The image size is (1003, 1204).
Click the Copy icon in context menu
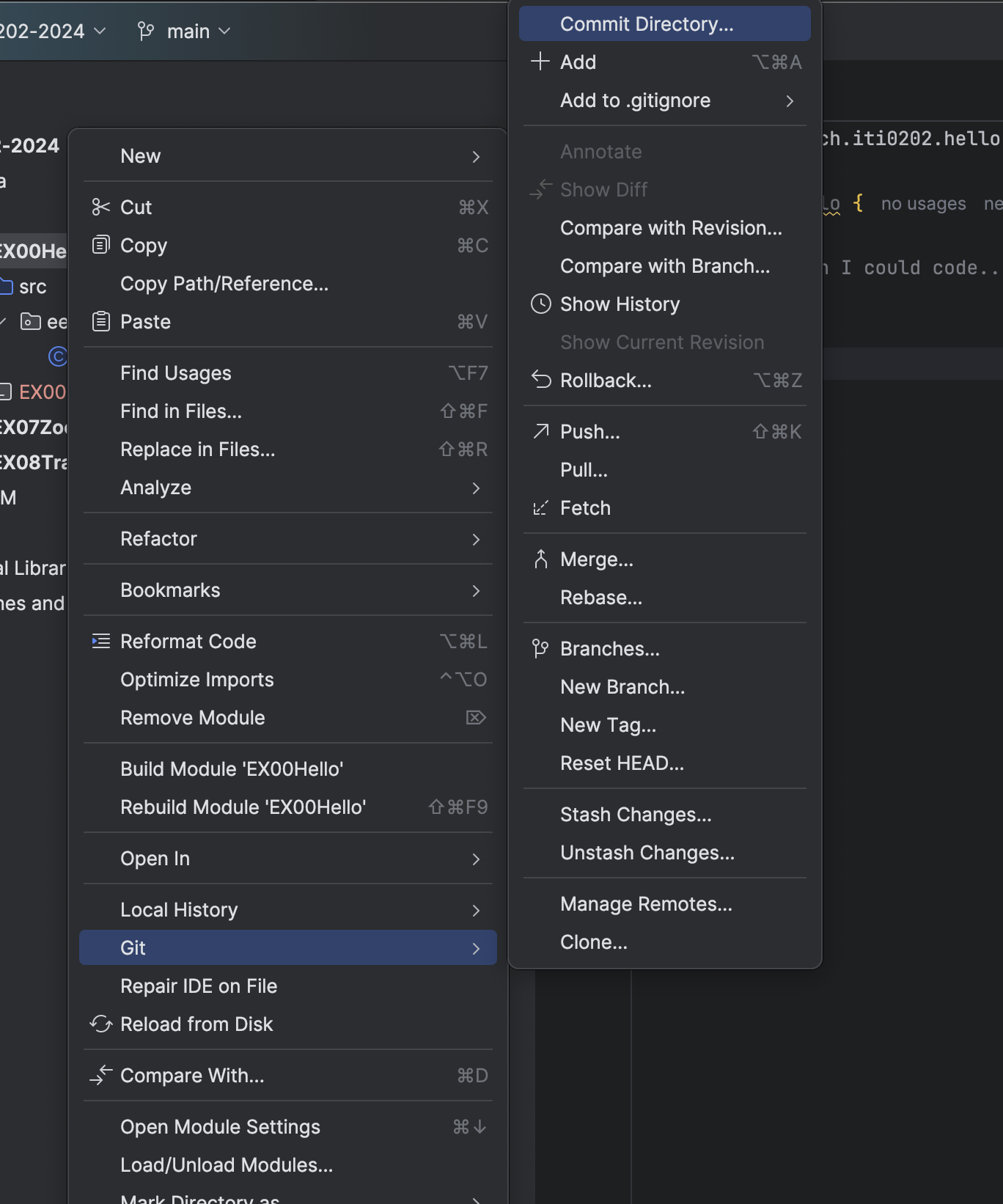click(100, 245)
